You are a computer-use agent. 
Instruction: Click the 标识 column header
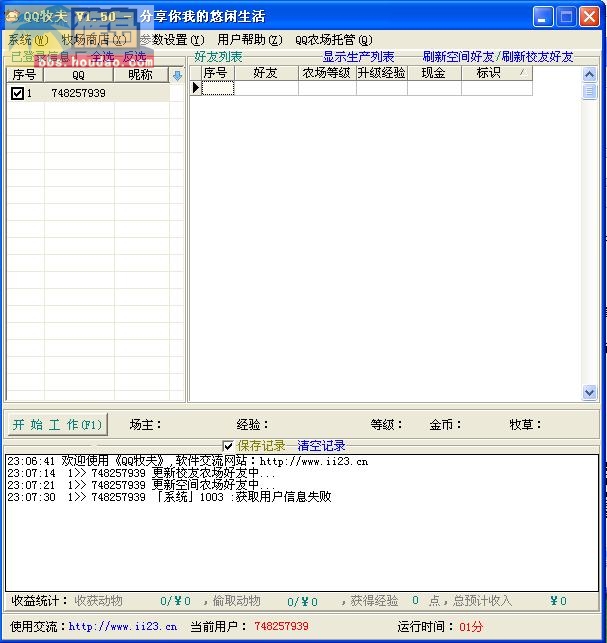click(497, 73)
